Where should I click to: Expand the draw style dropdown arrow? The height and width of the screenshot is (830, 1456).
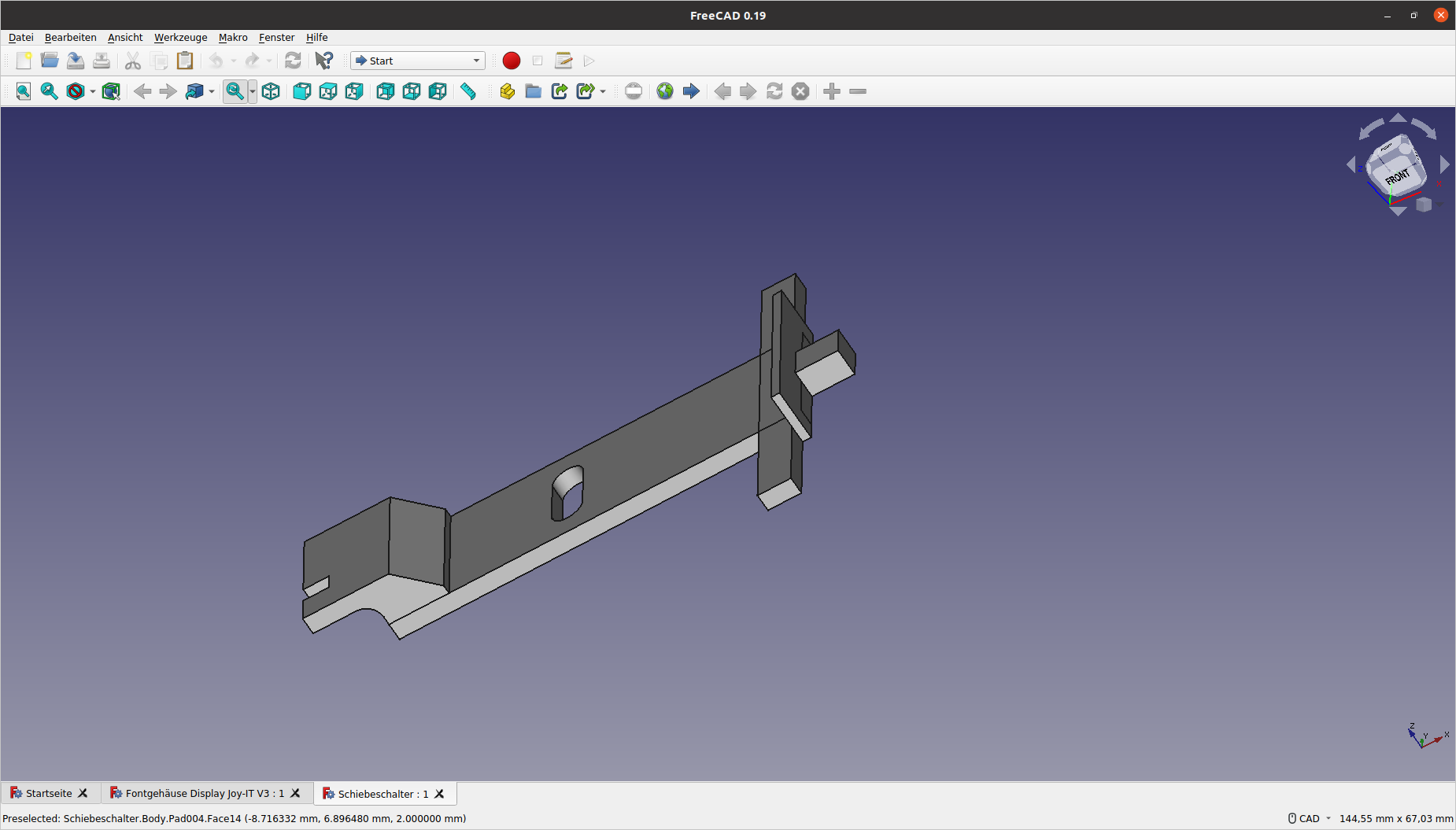click(93, 92)
